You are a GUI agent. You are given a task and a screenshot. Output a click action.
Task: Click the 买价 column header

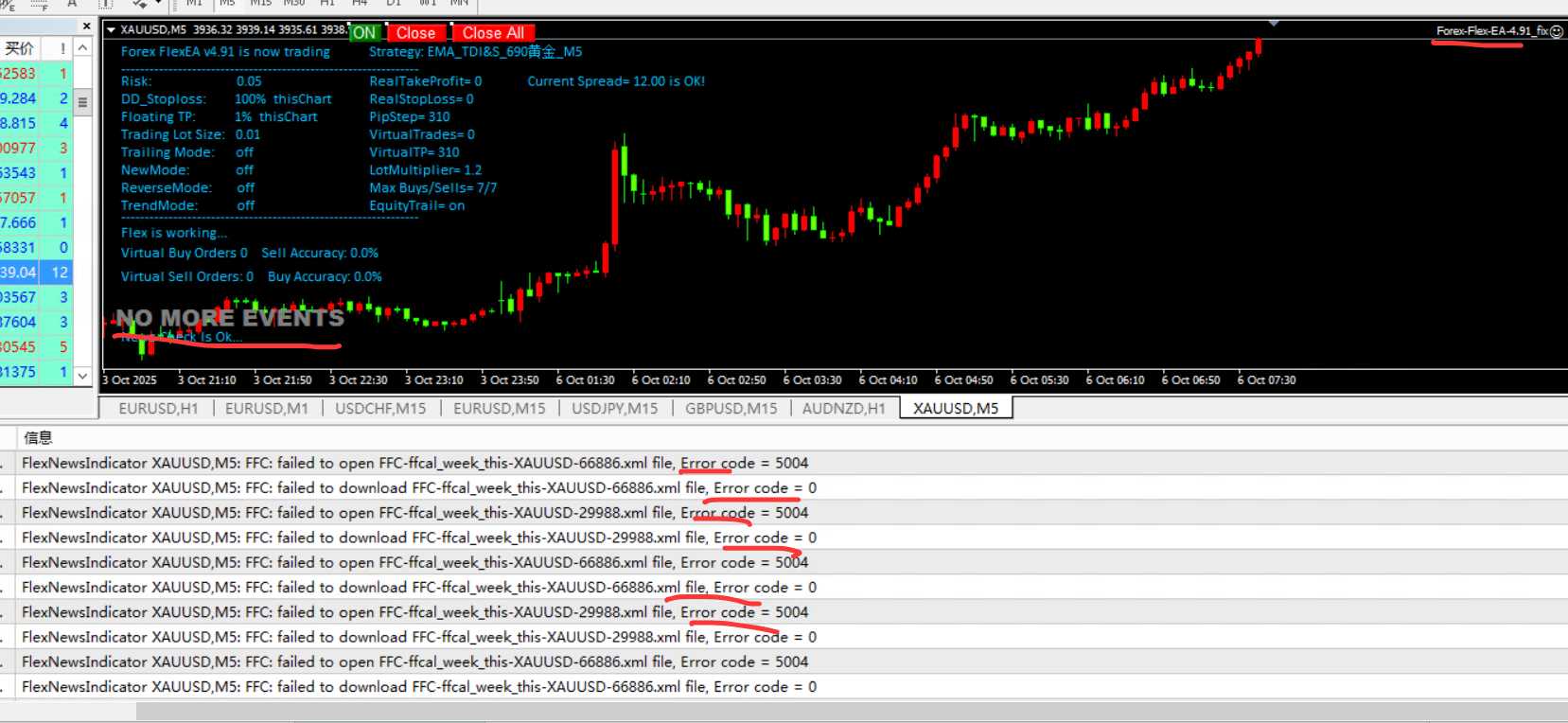point(21,48)
